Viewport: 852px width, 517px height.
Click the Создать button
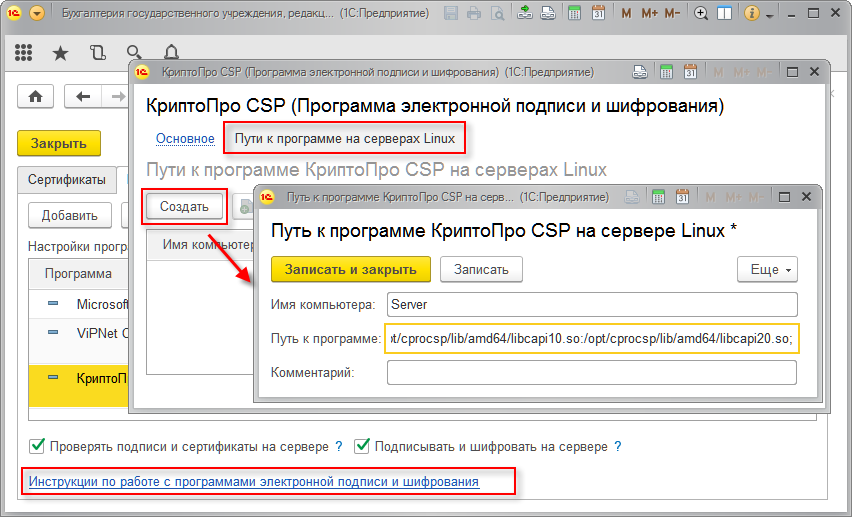184,207
